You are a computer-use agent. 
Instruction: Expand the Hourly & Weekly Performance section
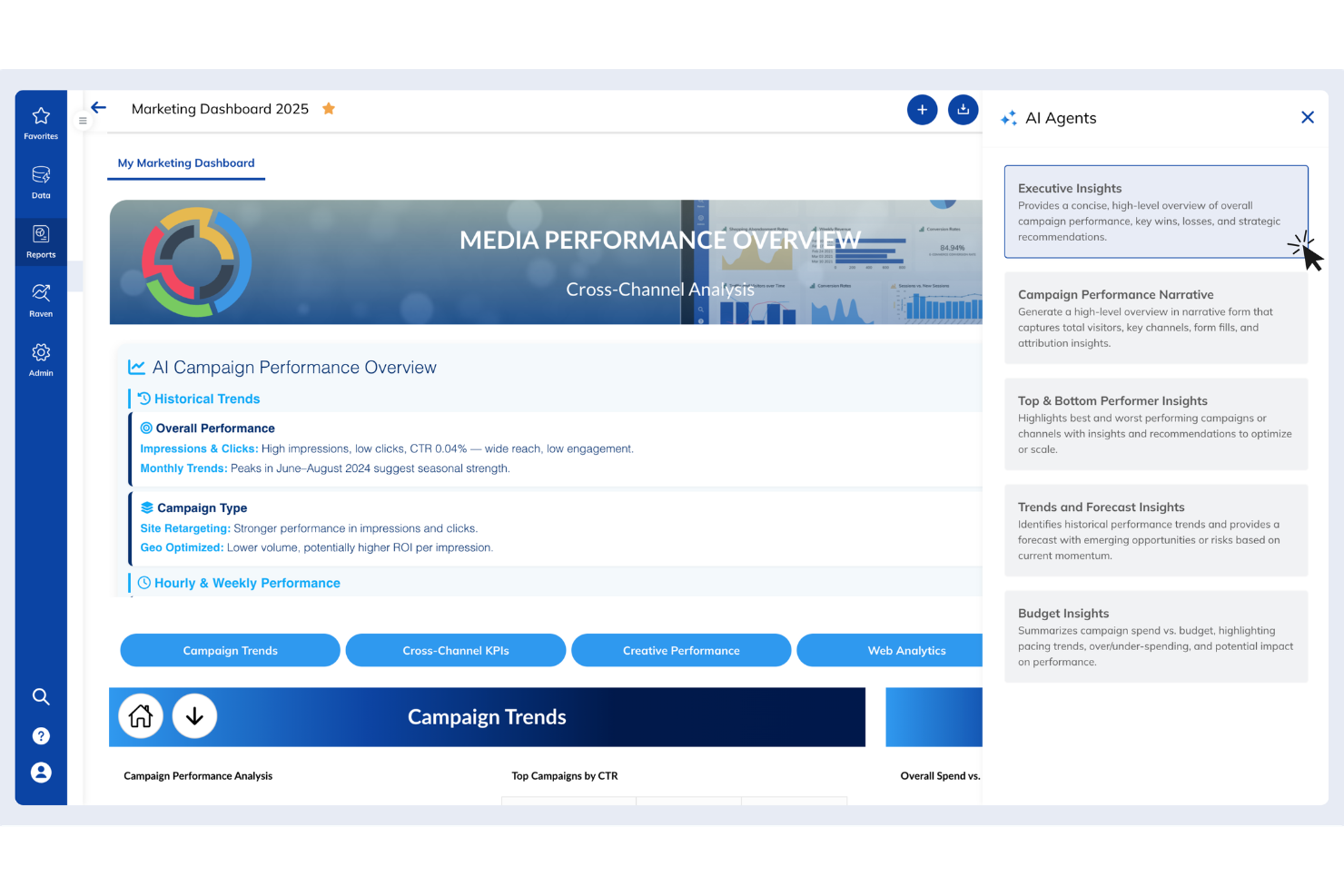pos(246,583)
